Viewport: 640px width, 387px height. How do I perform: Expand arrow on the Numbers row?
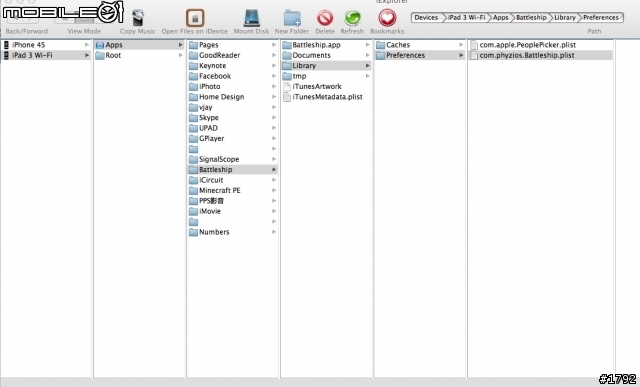274,232
